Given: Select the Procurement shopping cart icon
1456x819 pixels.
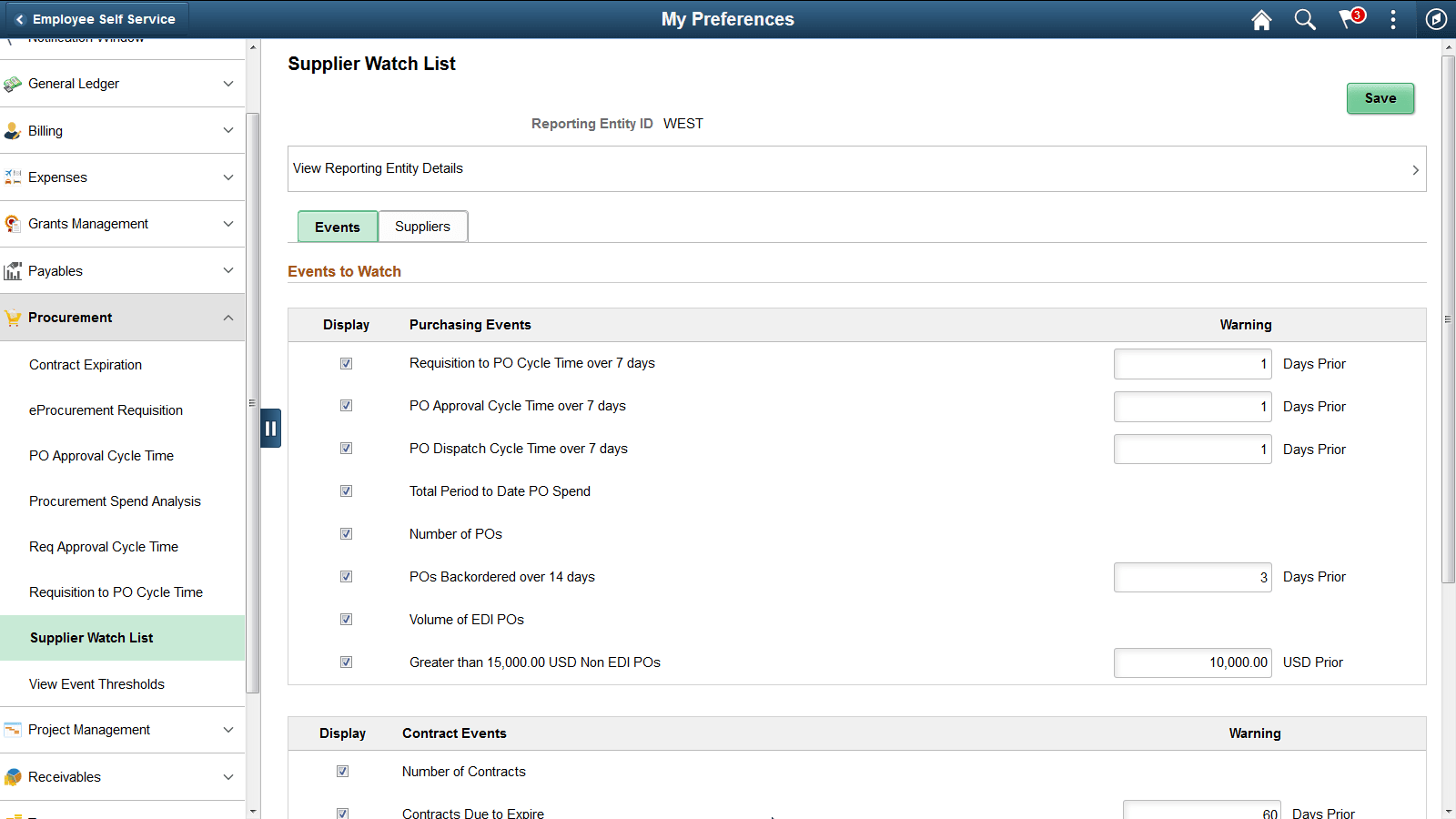Looking at the screenshot, I should (x=13, y=317).
